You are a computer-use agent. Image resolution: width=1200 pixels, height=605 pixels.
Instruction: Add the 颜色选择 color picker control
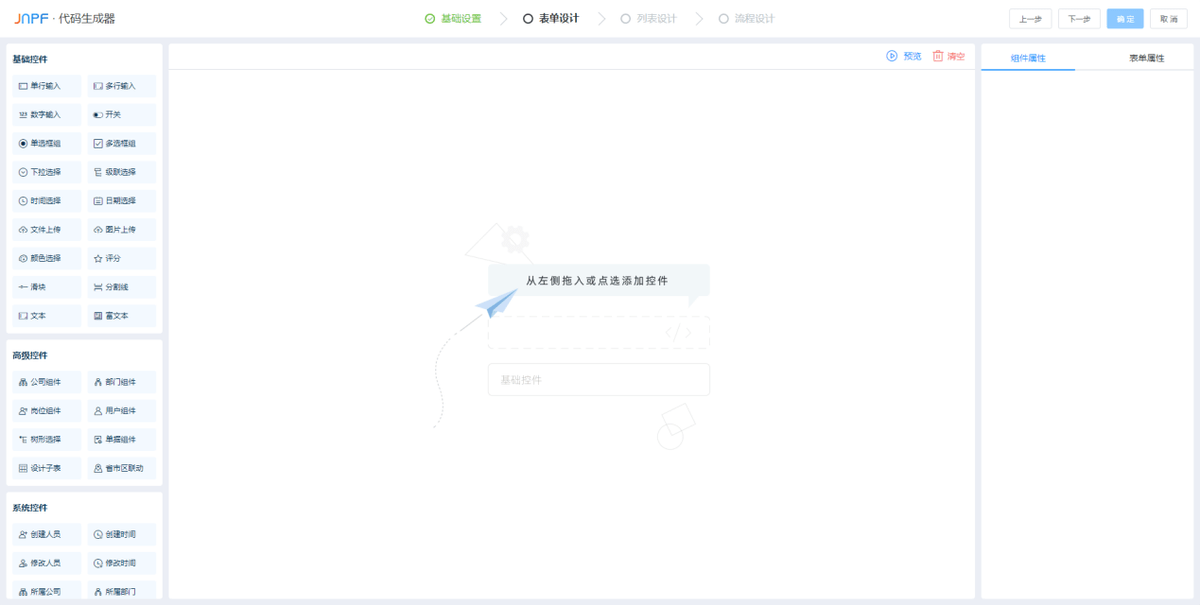(x=48, y=258)
